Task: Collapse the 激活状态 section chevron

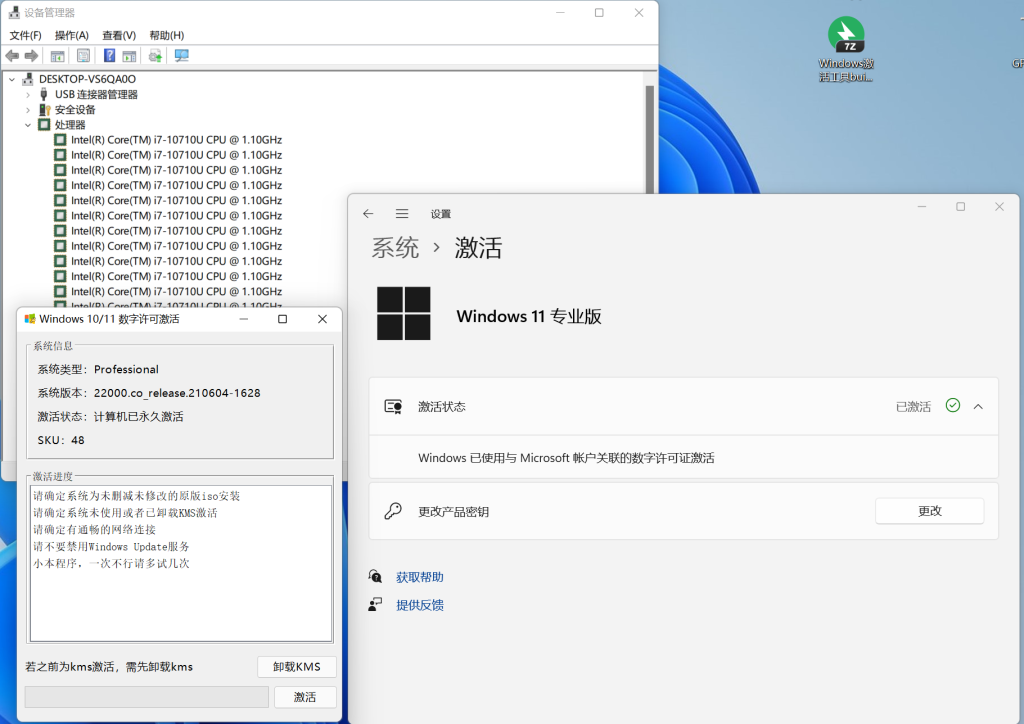Action: (978, 407)
